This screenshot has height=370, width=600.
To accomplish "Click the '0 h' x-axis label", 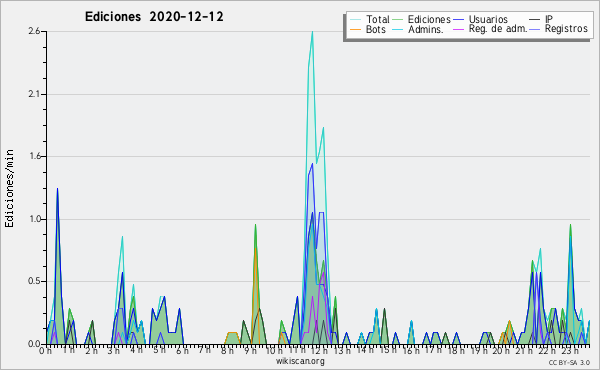I will click(45, 350).
